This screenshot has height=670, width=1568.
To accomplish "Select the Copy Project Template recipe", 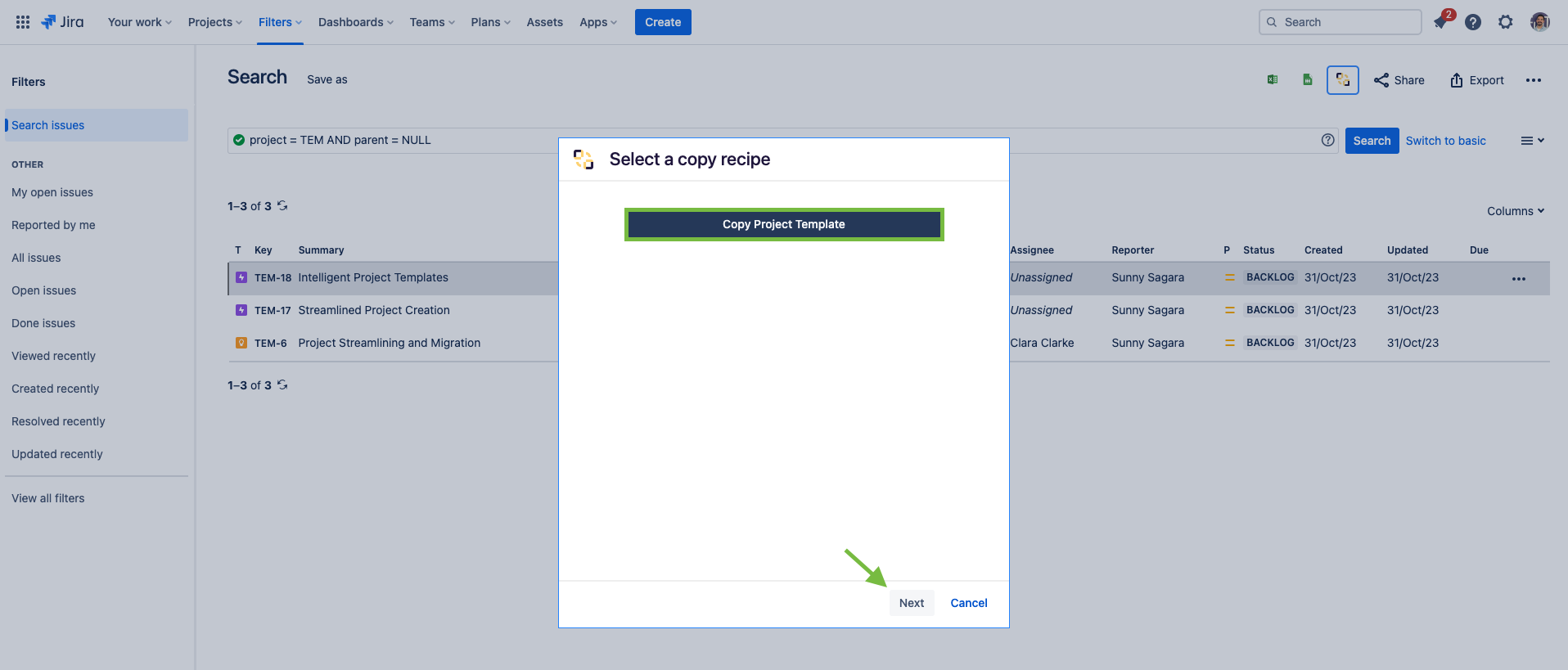I will pyautogui.click(x=784, y=224).
